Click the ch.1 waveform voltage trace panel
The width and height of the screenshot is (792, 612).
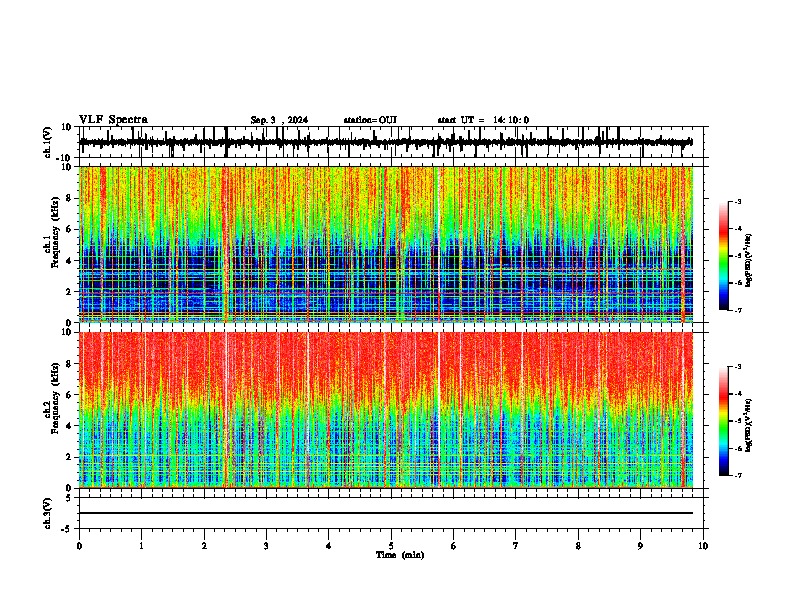(x=391, y=142)
